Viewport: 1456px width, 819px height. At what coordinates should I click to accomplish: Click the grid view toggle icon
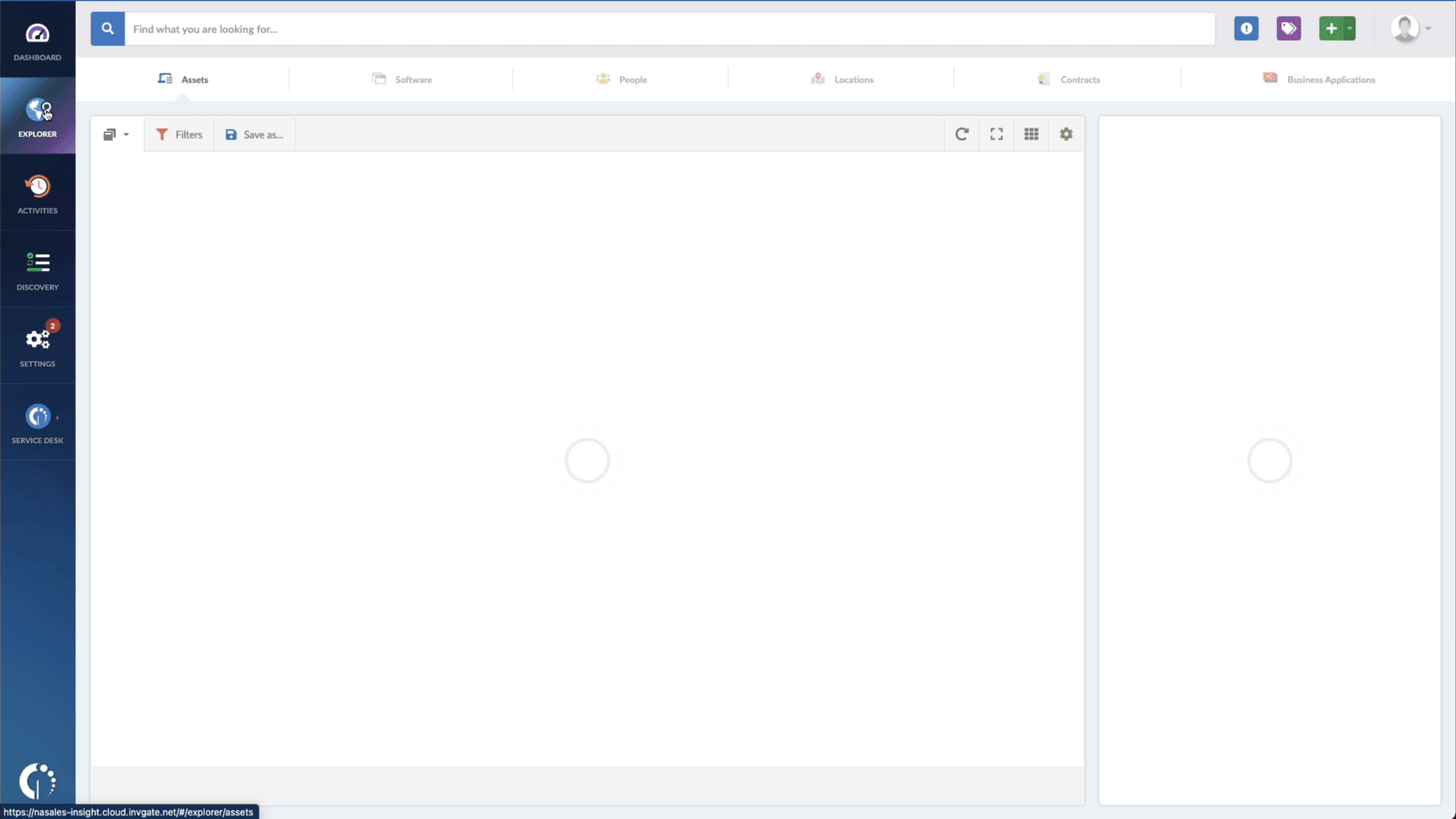coord(1031,134)
